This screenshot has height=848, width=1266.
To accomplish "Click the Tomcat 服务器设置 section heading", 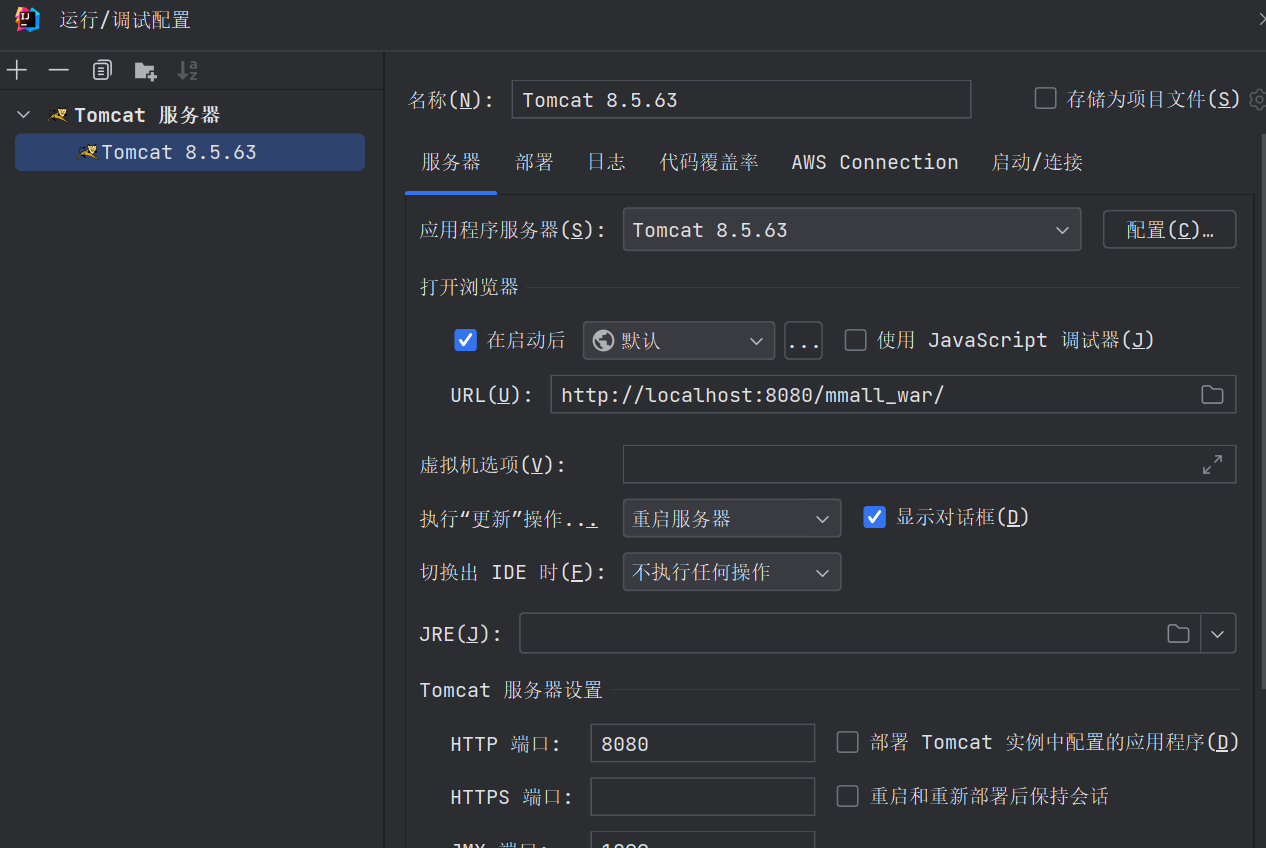I will point(511,690).
